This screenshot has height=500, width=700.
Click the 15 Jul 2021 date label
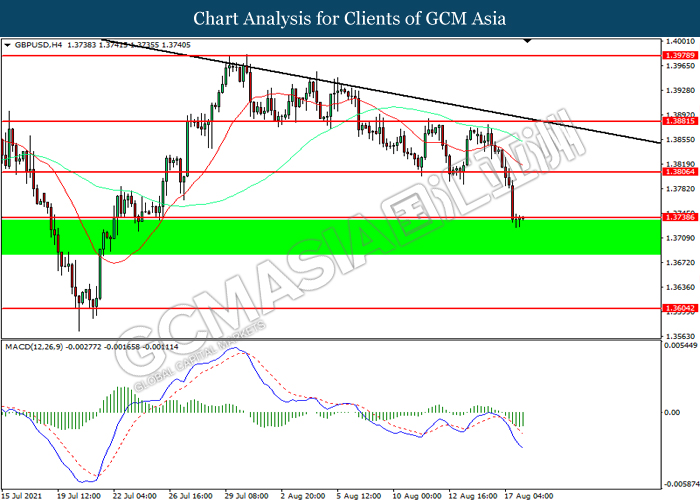point(22,496)
